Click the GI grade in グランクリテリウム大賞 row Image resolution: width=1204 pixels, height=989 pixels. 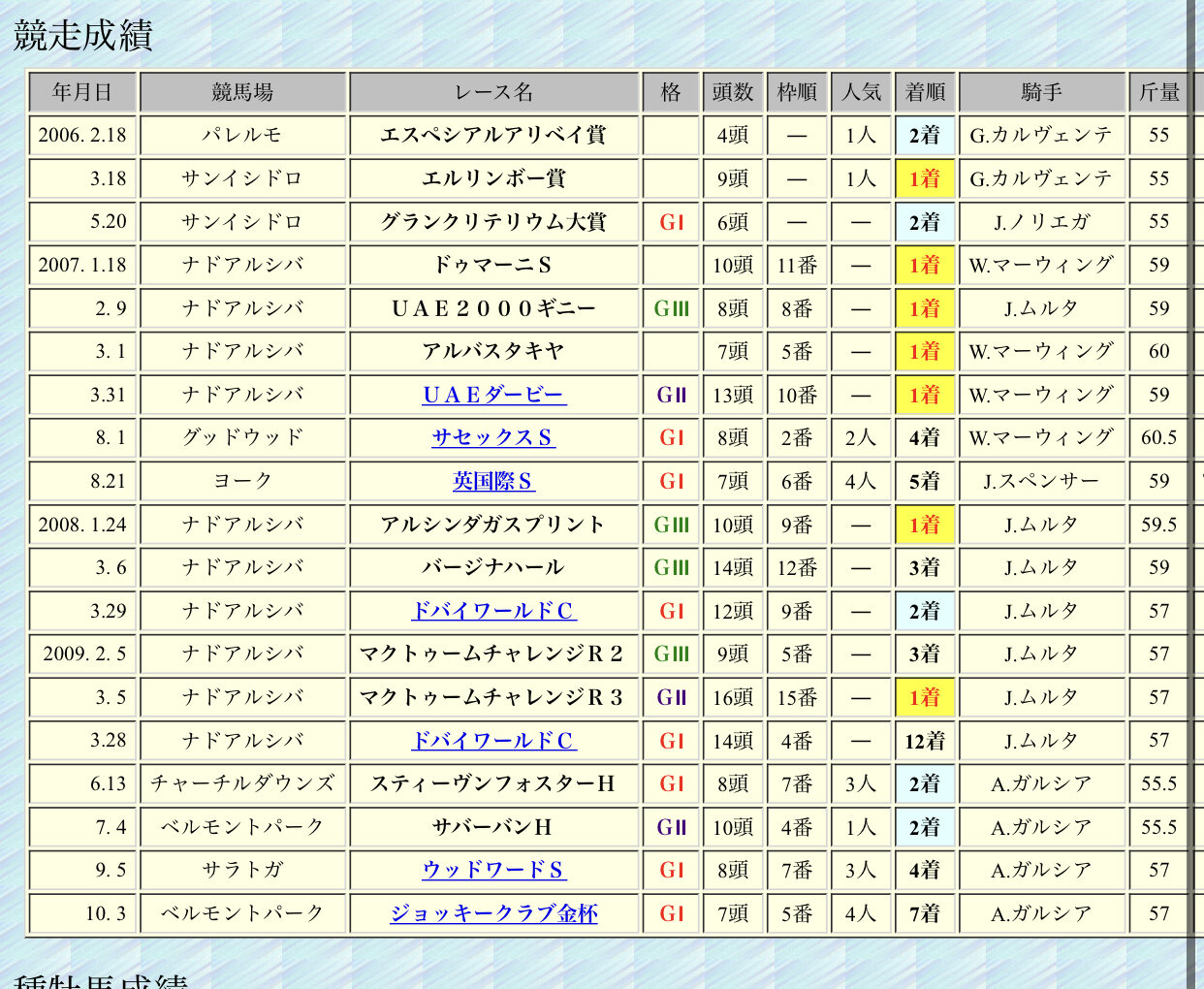[x=671, y=222]
